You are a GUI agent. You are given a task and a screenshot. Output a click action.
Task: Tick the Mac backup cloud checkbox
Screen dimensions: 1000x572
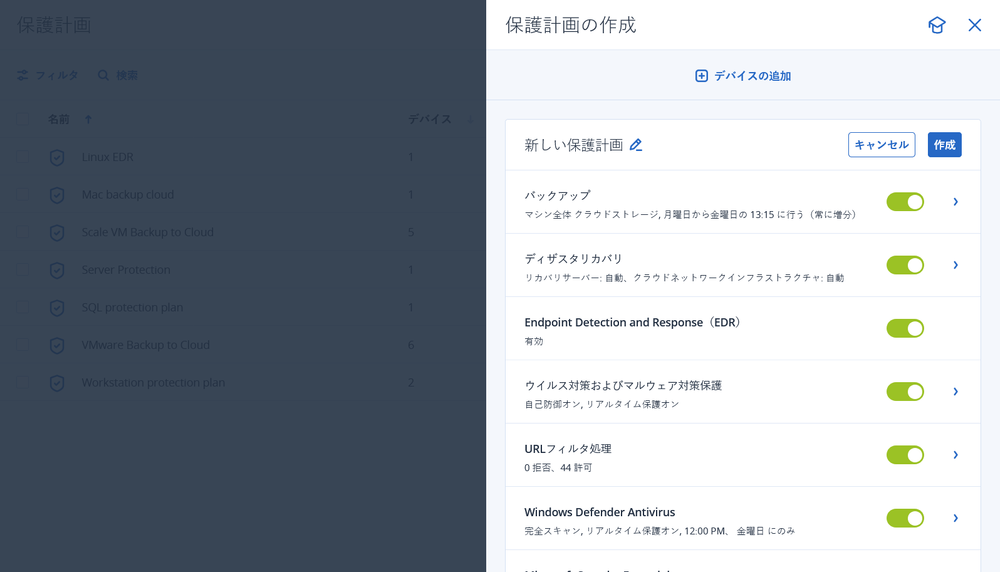click(x=22, y=194)
